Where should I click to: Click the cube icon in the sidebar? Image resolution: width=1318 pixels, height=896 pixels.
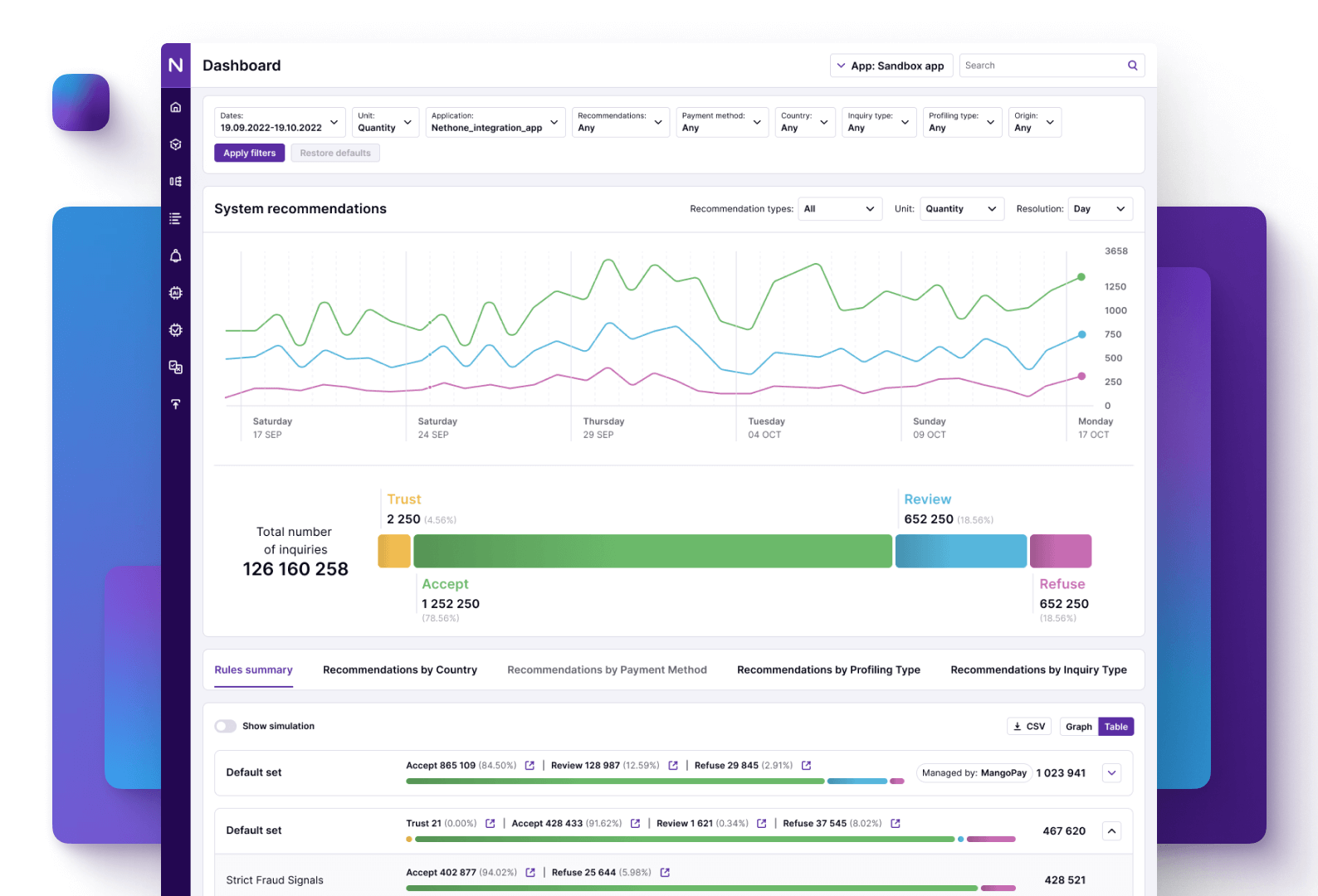point(175,144)
